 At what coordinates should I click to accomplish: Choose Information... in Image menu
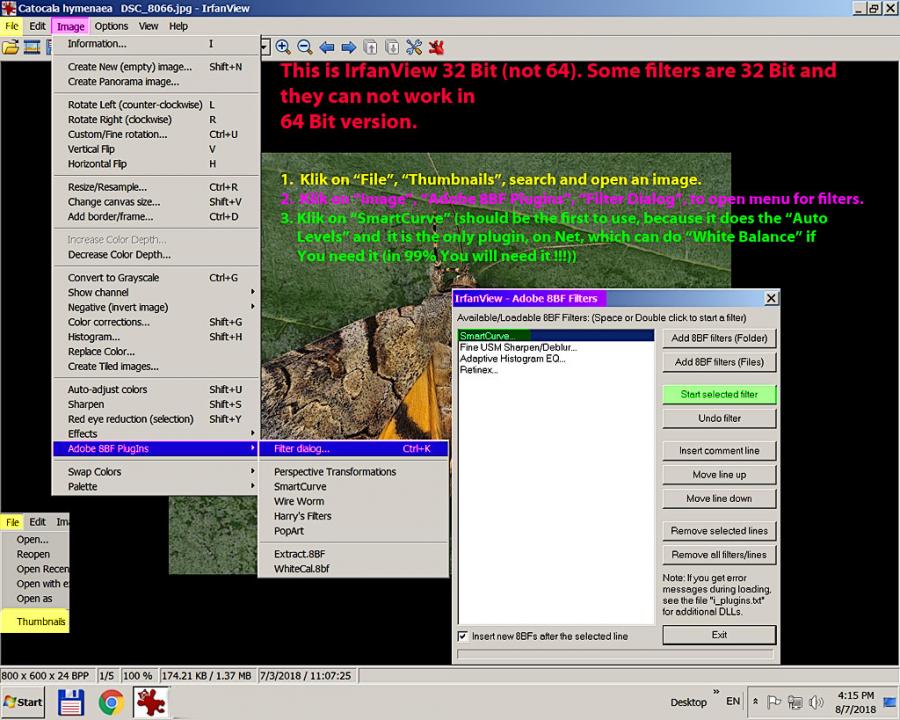pos(156,44)
